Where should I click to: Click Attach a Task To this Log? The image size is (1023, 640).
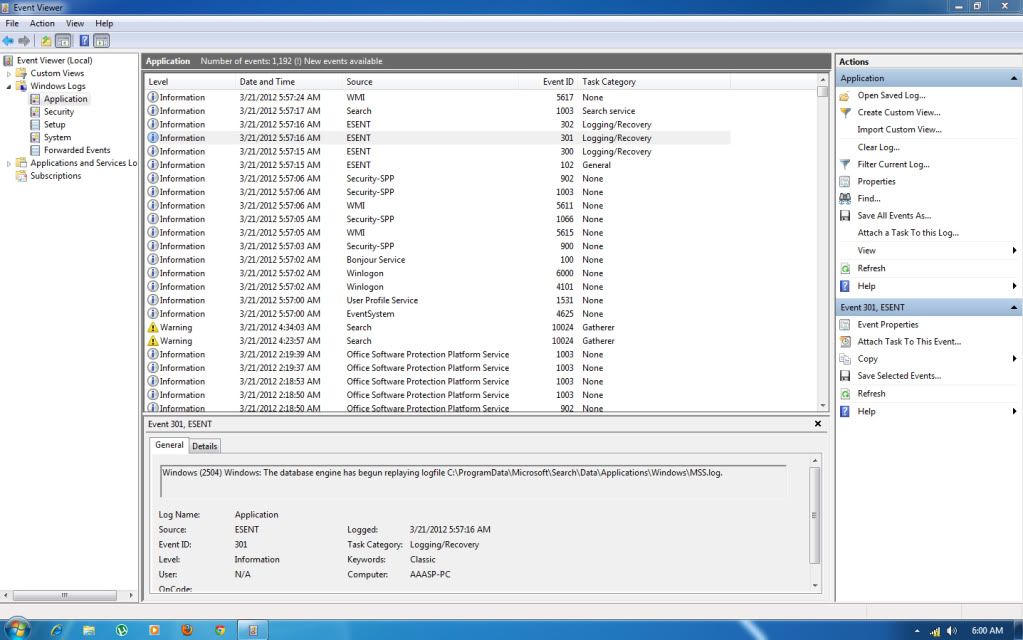(x=908, y=233)
